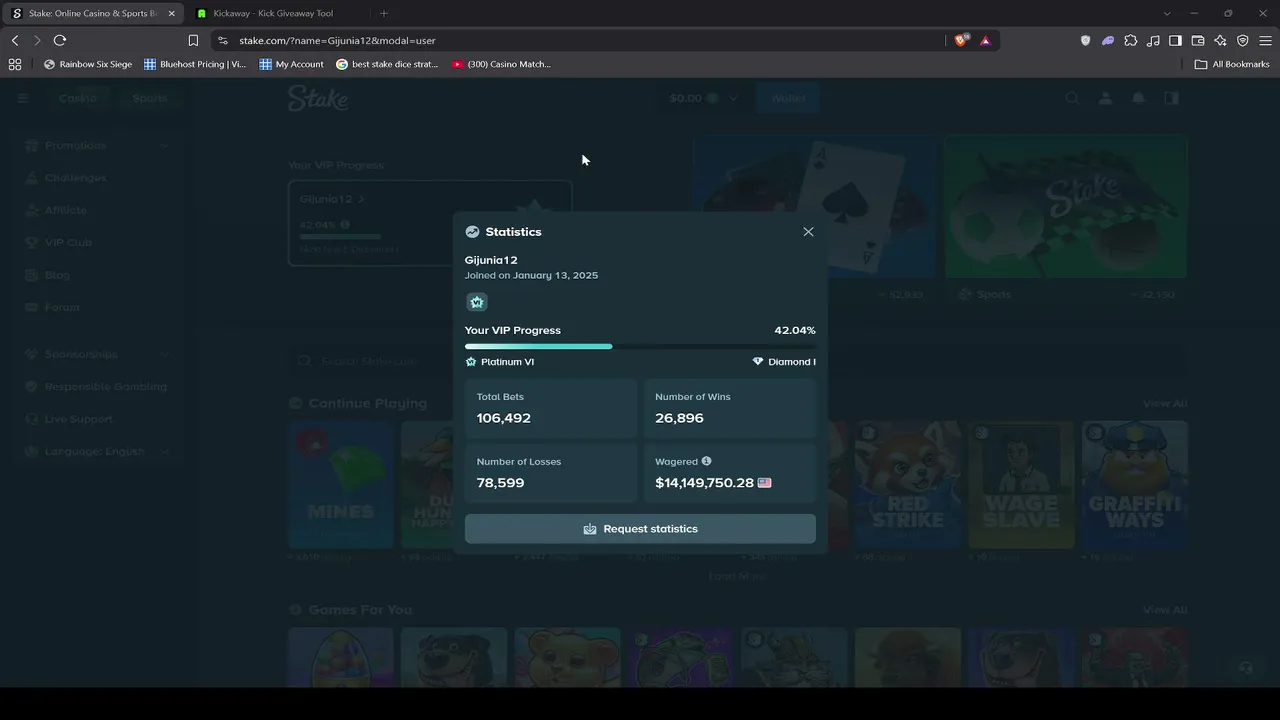
Task: Click the Number of Losses value 78,599
Action: tap(500, 483)
